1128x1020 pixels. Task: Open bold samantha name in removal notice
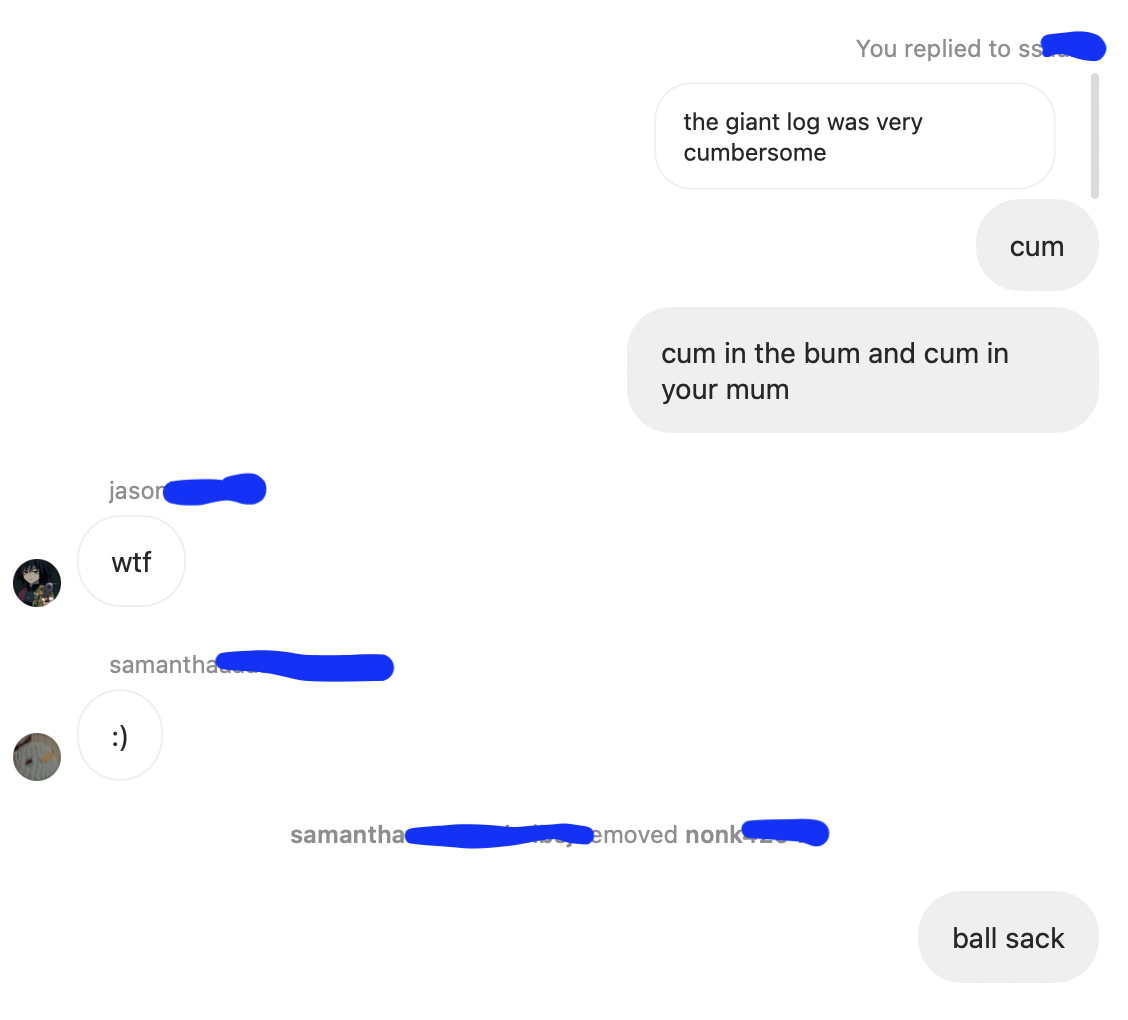(x=348, y=834)
